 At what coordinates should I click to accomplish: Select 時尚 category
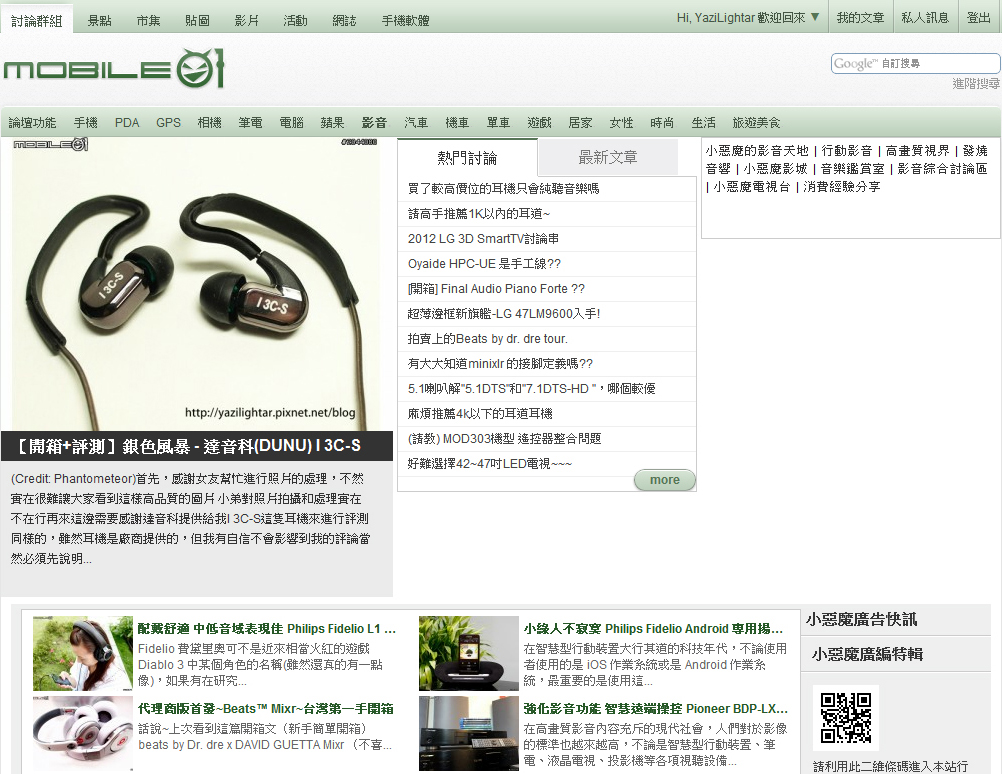(662, 123)
